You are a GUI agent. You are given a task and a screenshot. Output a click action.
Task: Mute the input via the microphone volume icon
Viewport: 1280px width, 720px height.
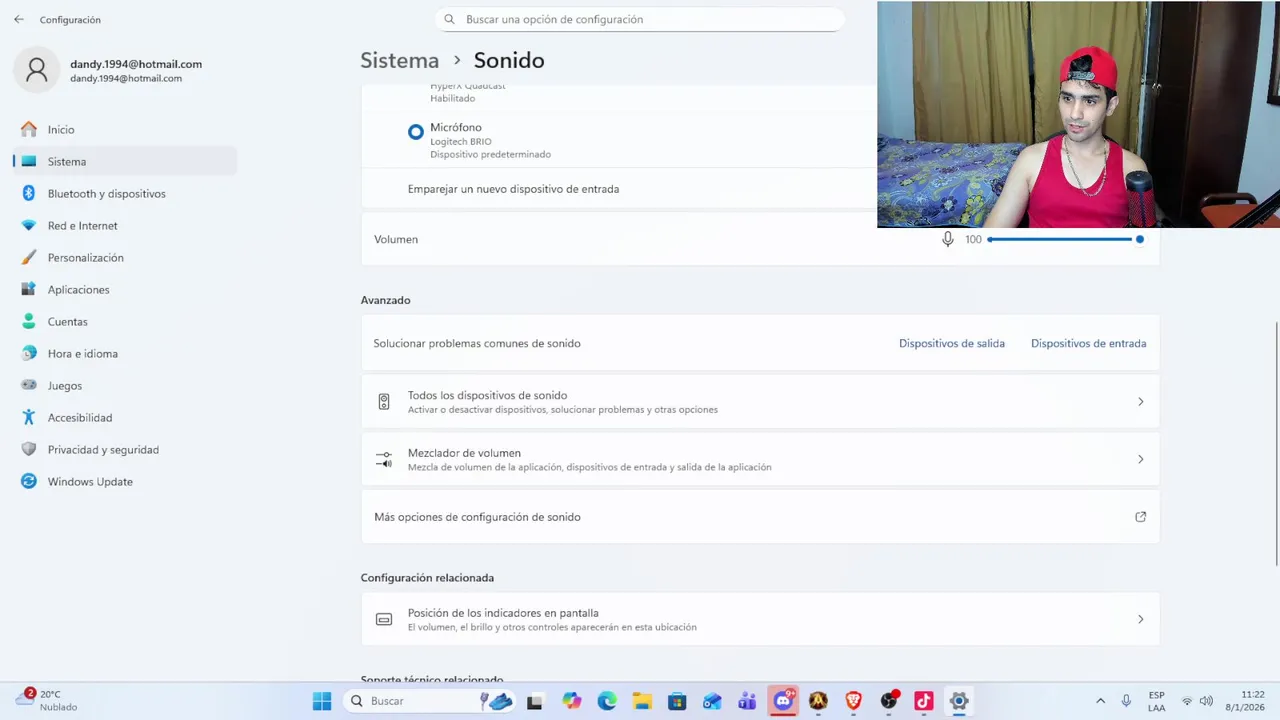point(948,240)
